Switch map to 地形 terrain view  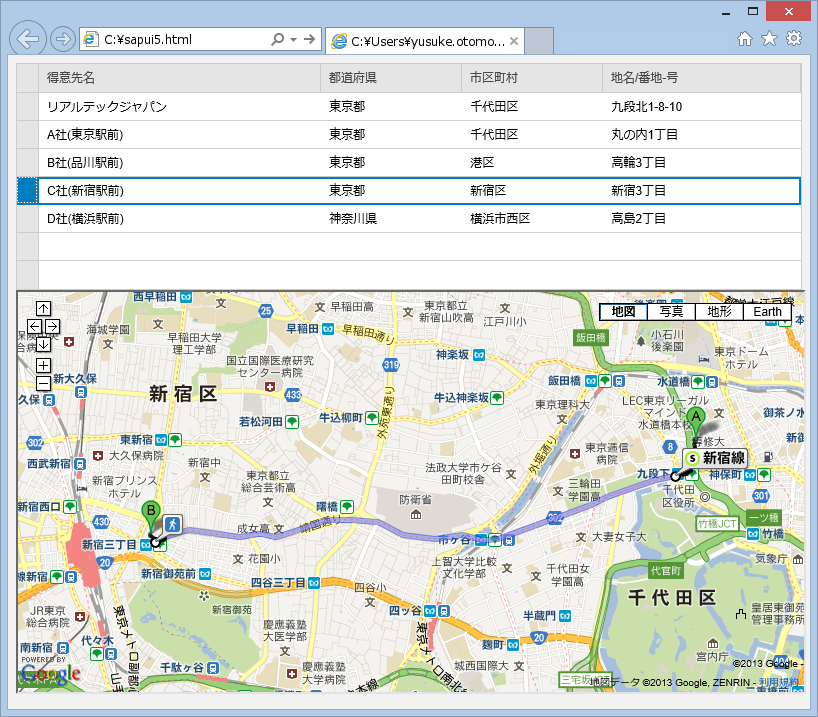(x=719, y=312)
